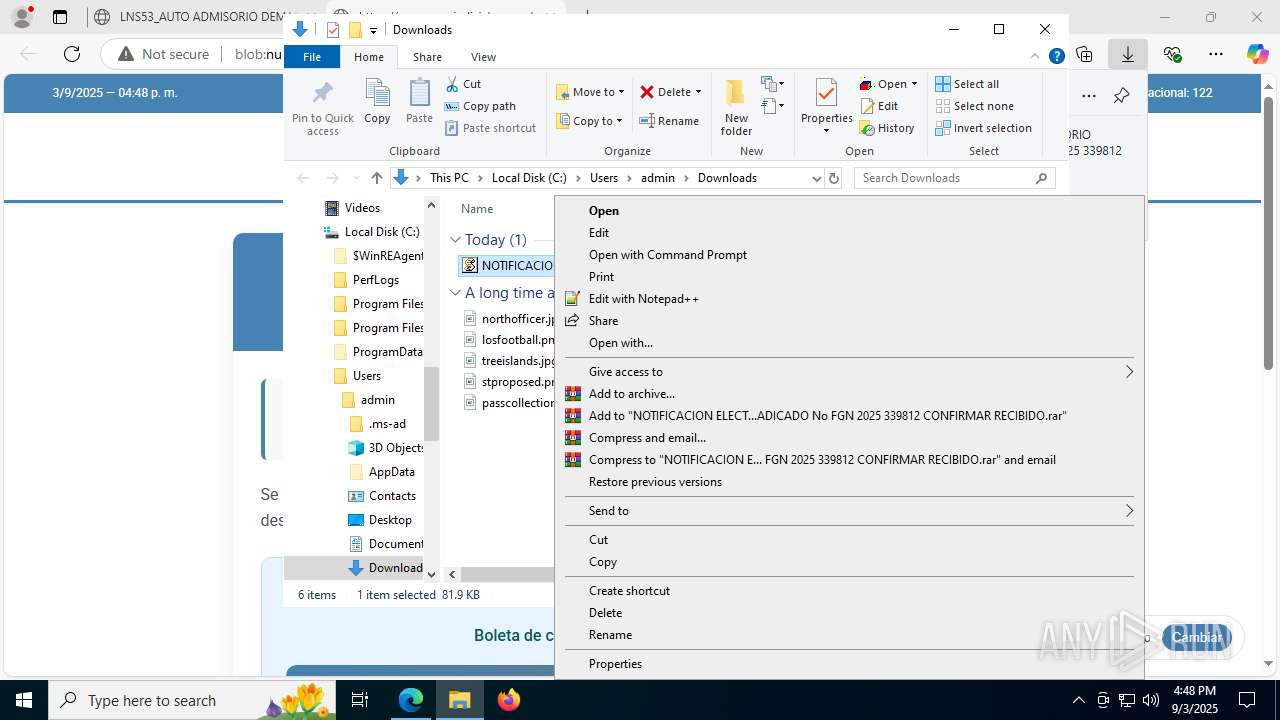The image size is (1280, 720).
Task: Open Microsoft Edge from the taskbar
Action: pyautogui.click(x=412, y=700)
